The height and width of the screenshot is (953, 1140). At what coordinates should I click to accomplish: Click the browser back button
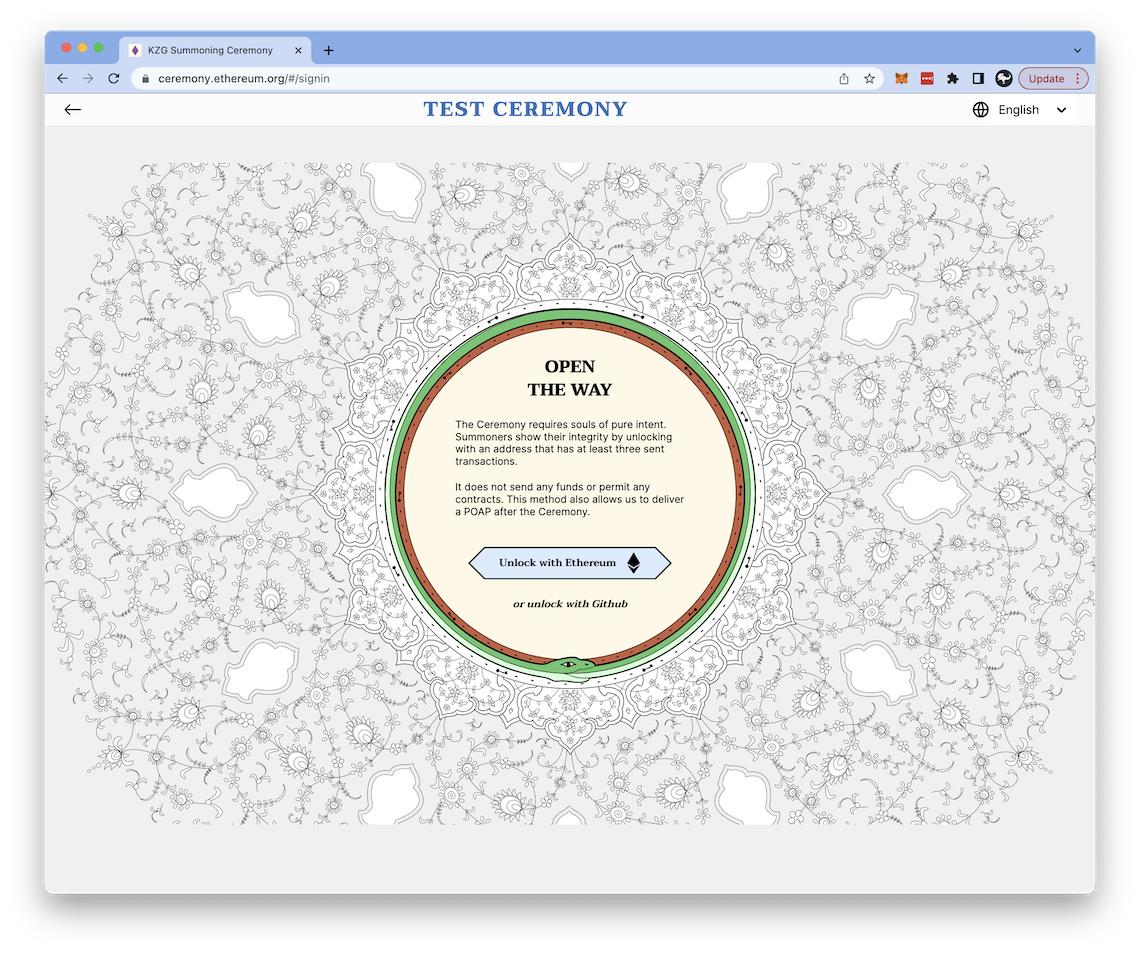tap(62, 78)
